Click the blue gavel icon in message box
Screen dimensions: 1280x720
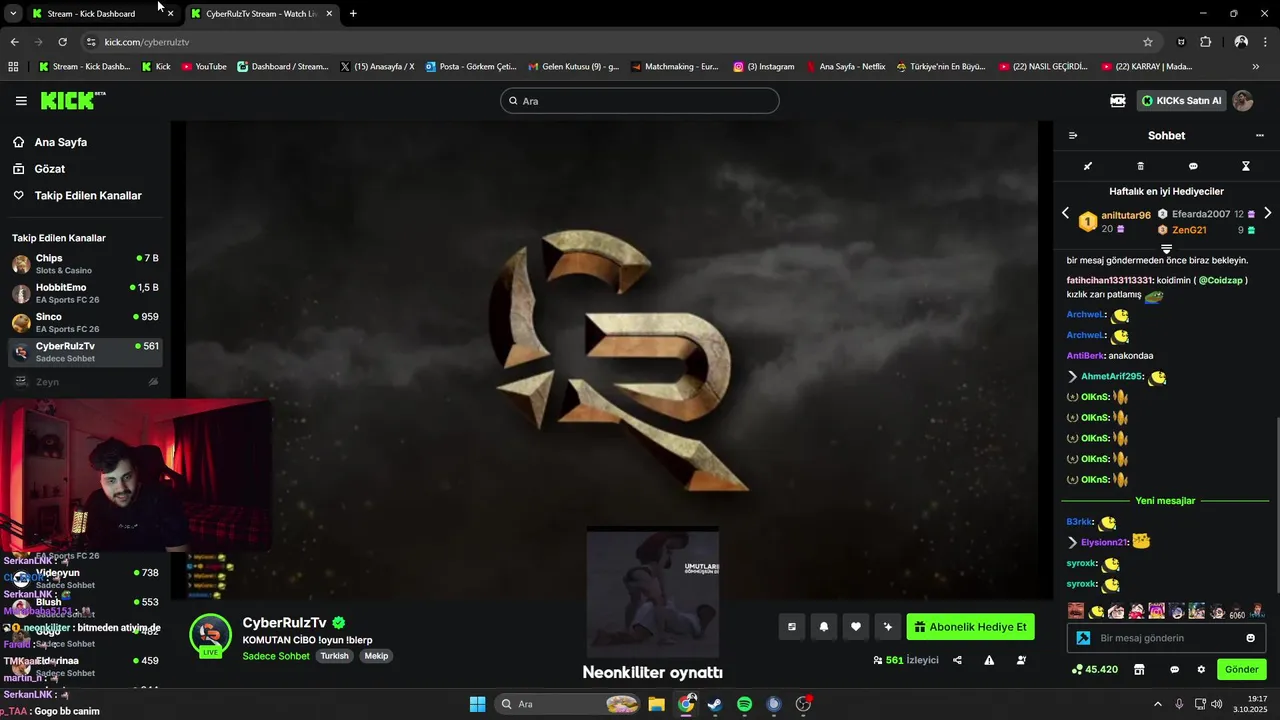1082,638
